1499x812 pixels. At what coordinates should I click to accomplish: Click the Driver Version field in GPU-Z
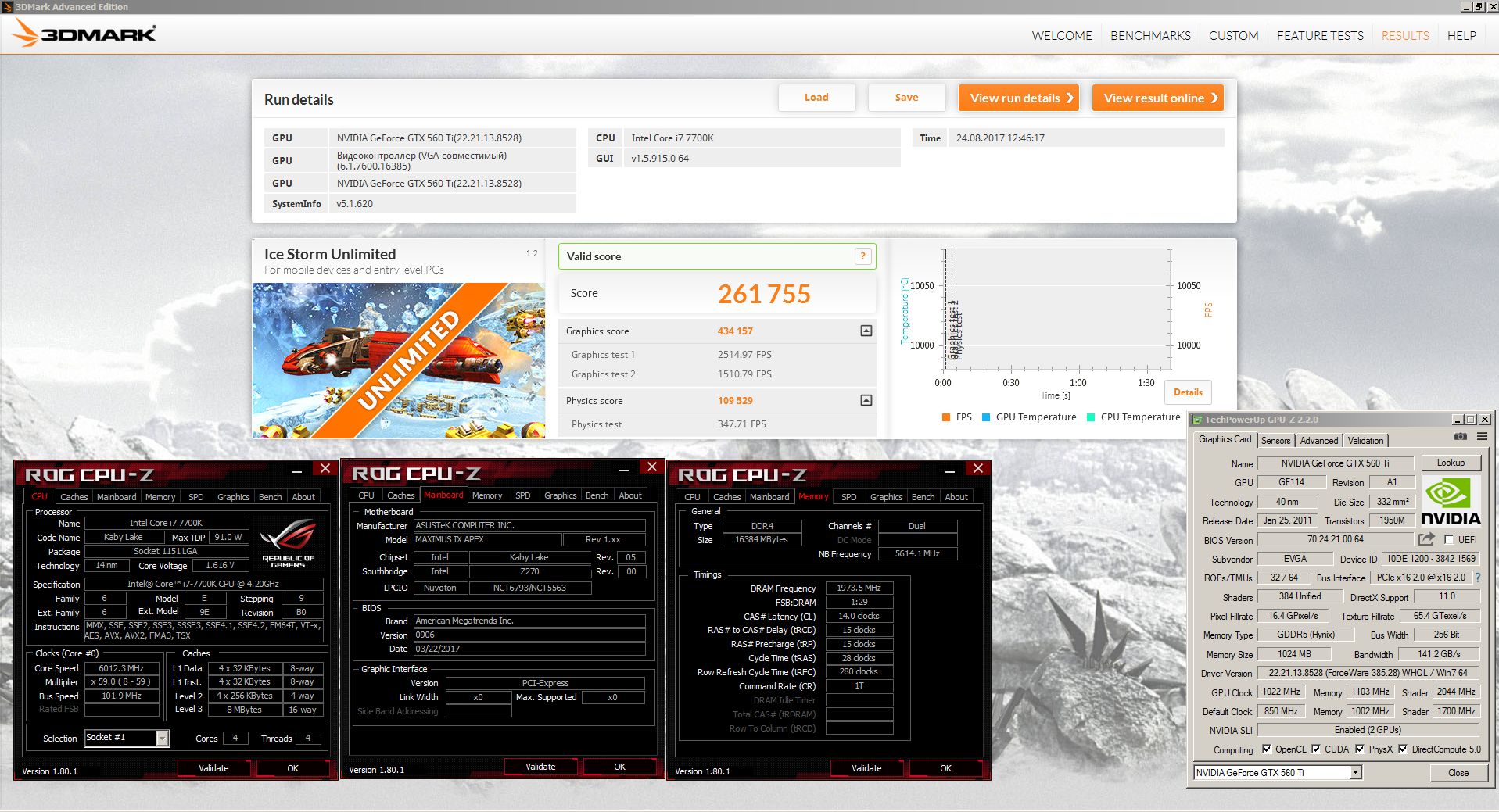tap(1368, 673)
